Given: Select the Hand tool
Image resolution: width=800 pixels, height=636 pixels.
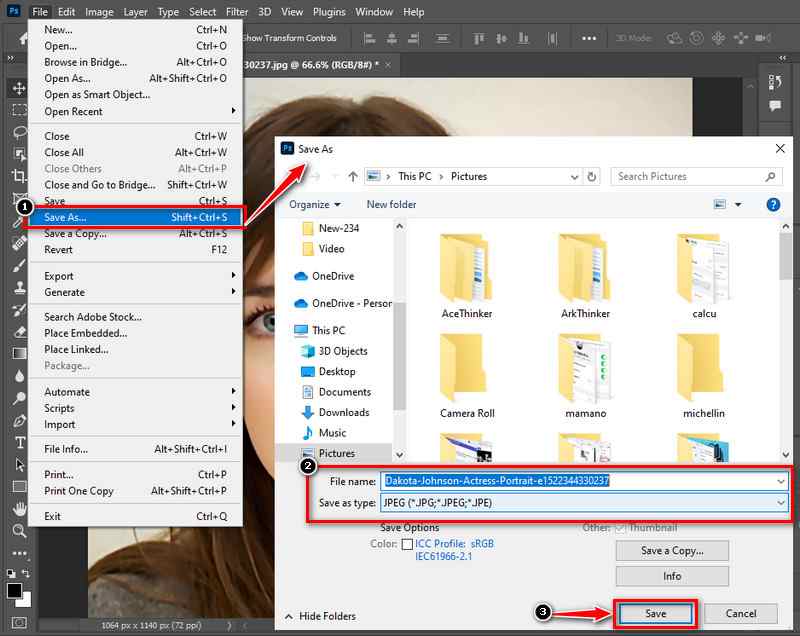Looking at the screenshot, I should (x=19, y=508).
